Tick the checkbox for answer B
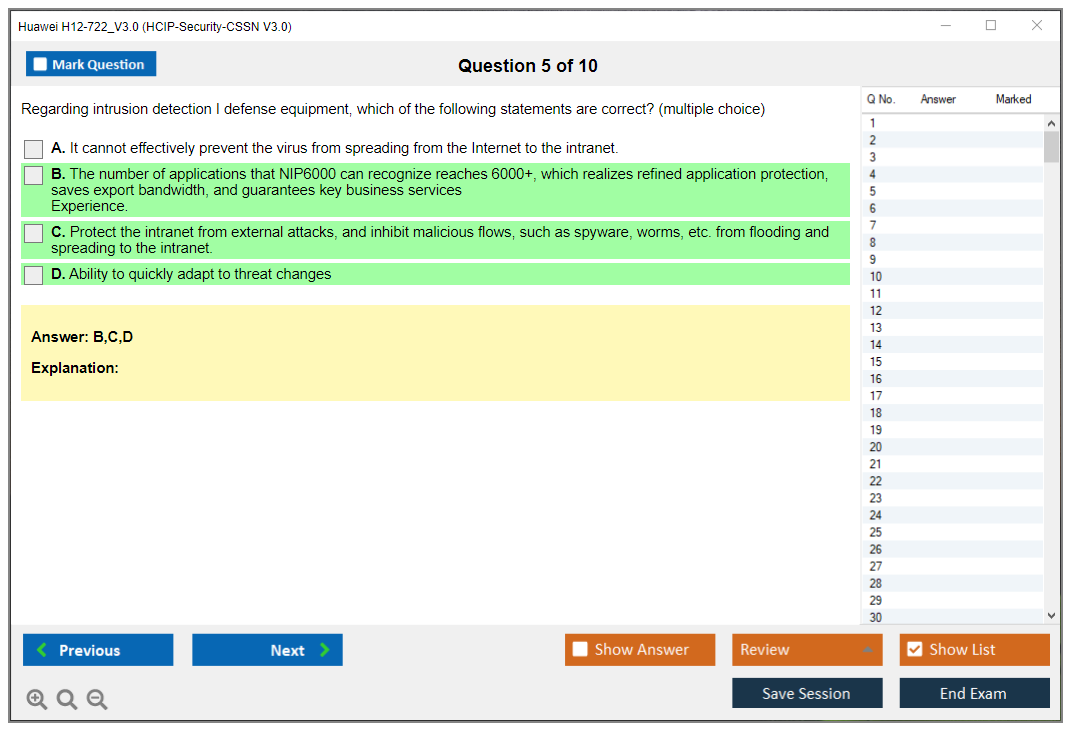This screenshot has width=1075, height=735. 34,176
